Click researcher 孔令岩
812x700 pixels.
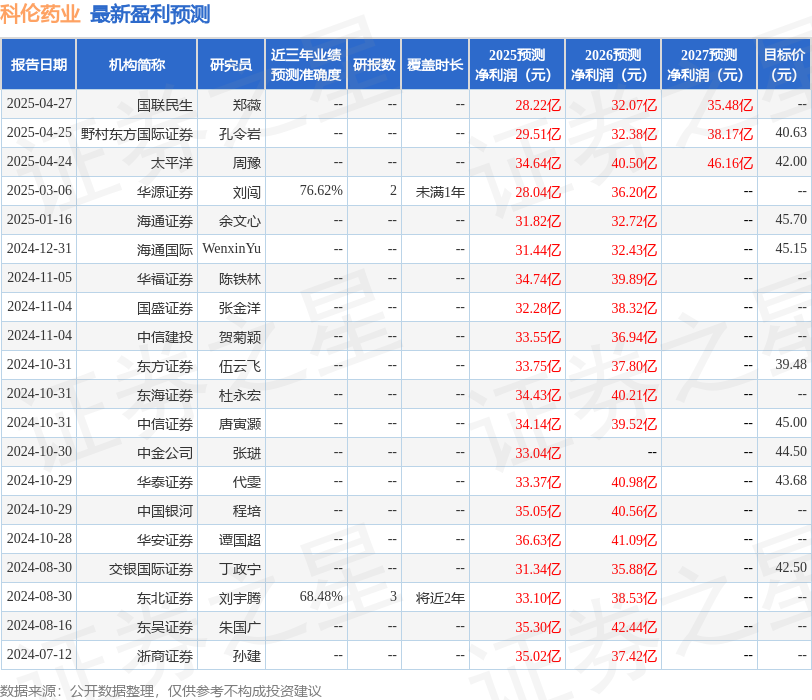coord(240,134)
